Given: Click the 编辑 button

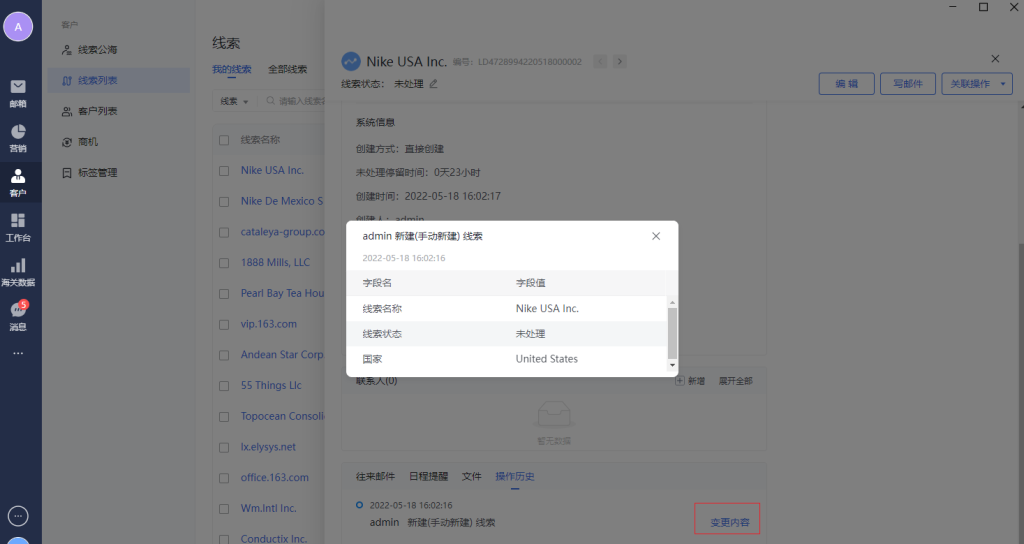Looking at the screenshot, I should point(846,84).
